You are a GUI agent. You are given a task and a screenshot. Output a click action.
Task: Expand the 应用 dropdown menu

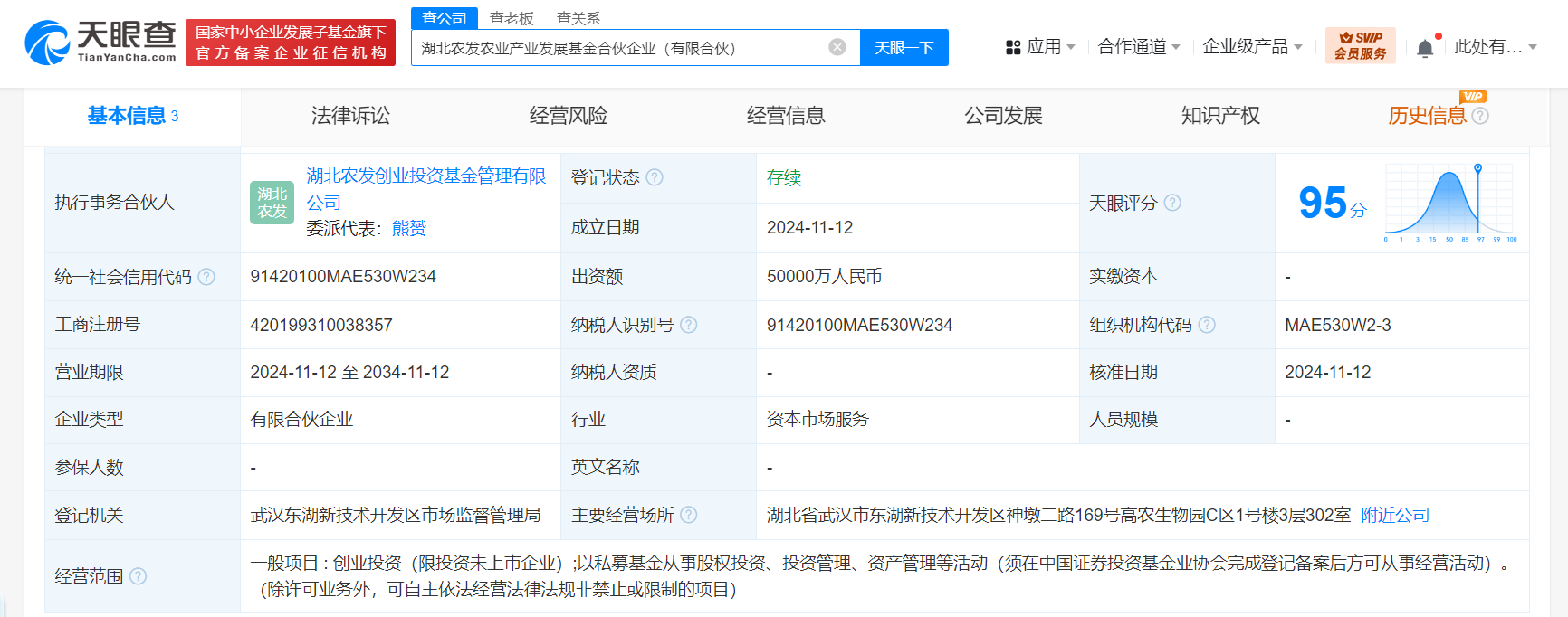click(1040, 47)
